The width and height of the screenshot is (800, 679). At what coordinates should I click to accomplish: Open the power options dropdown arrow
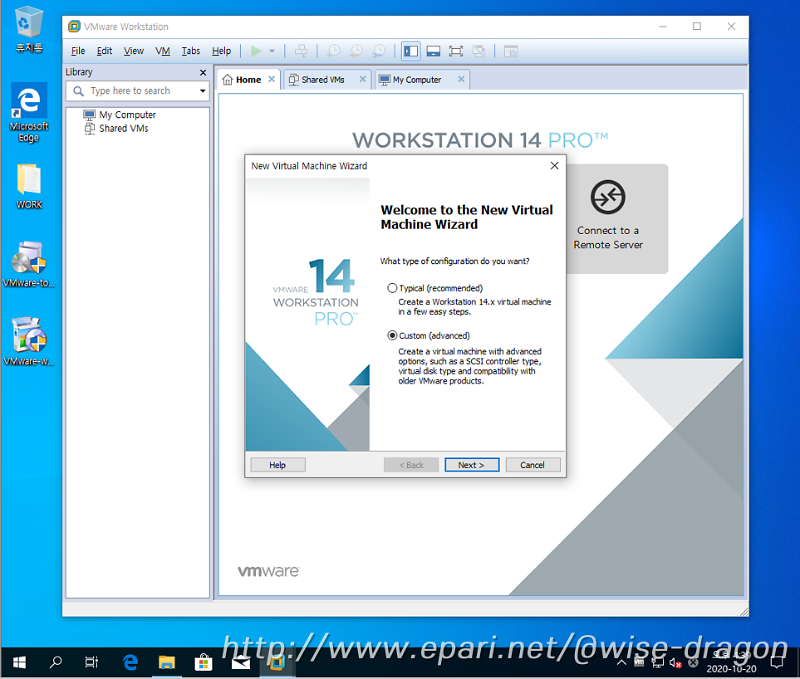point(272,51)
